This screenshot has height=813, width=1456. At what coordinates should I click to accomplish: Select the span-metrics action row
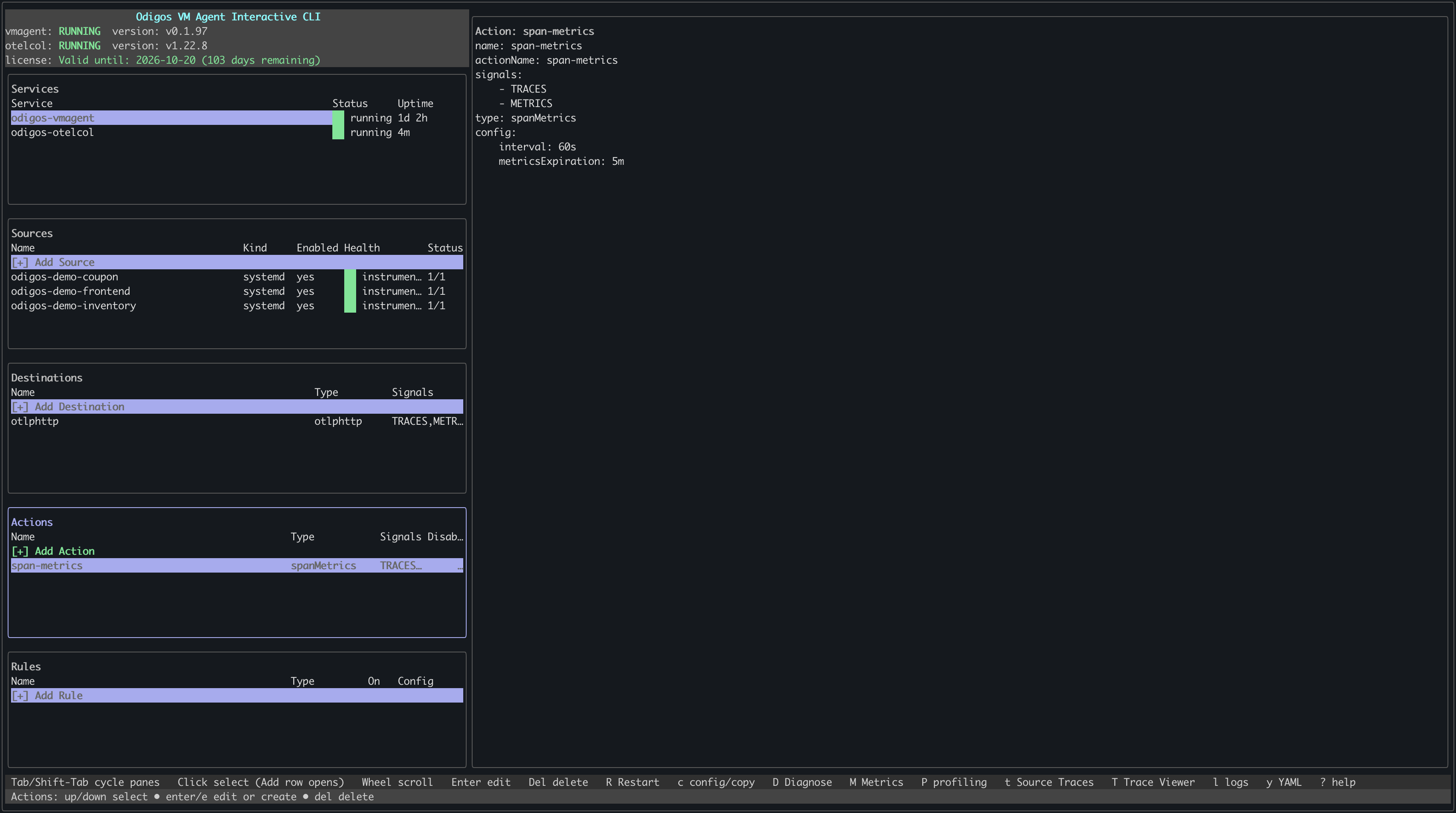237,565
